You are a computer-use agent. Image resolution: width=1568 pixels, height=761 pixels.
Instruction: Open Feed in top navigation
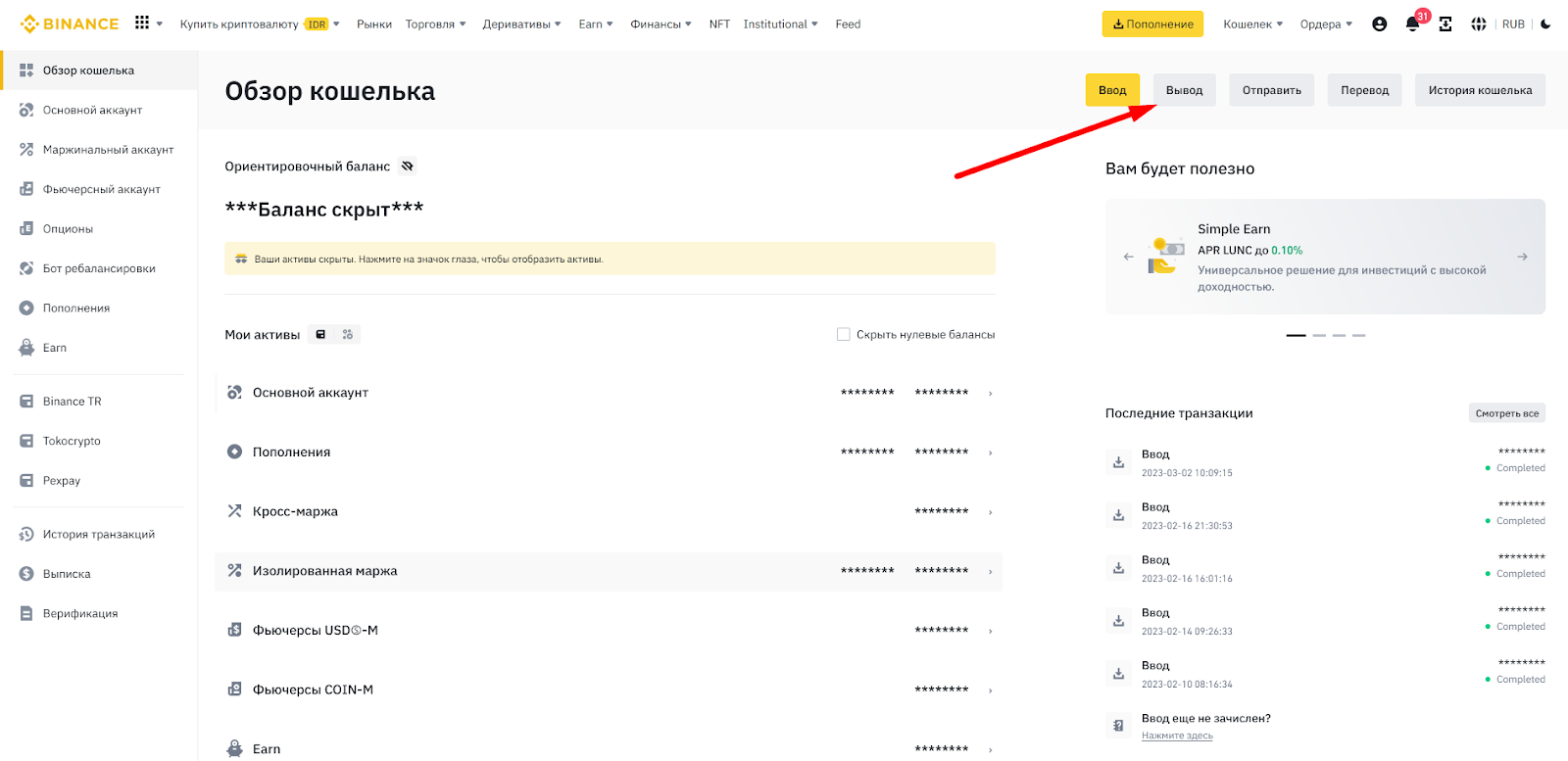tap(848, 24)
